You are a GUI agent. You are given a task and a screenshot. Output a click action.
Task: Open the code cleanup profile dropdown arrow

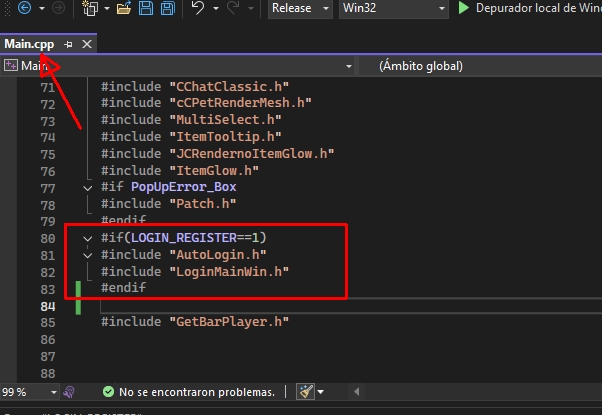321,392
